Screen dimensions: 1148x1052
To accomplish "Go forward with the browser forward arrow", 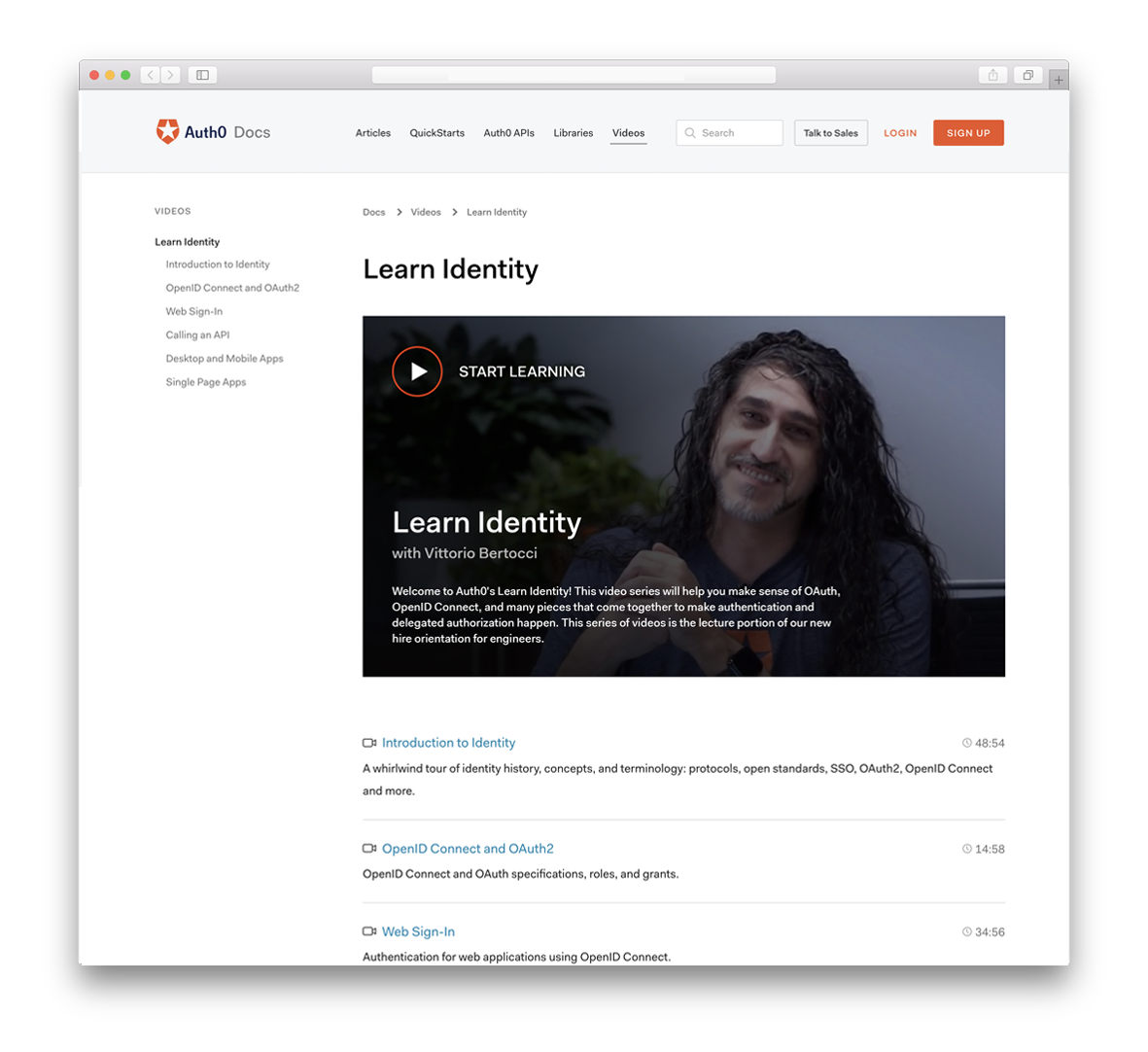I will (x=170, y=75).
